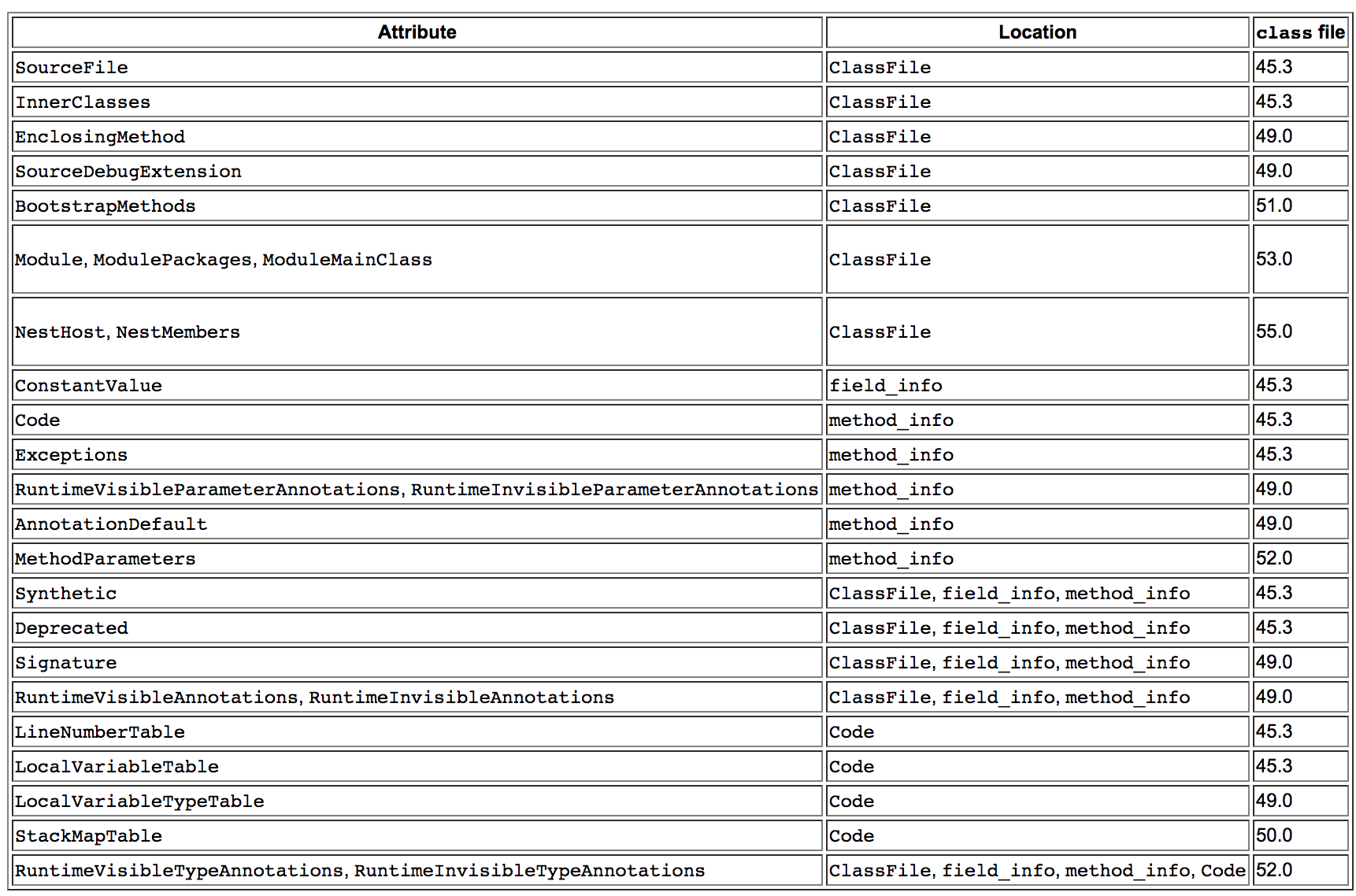Click the Code location in StackMapTable row
The image size is (1356, 896).
[1037, 835]
